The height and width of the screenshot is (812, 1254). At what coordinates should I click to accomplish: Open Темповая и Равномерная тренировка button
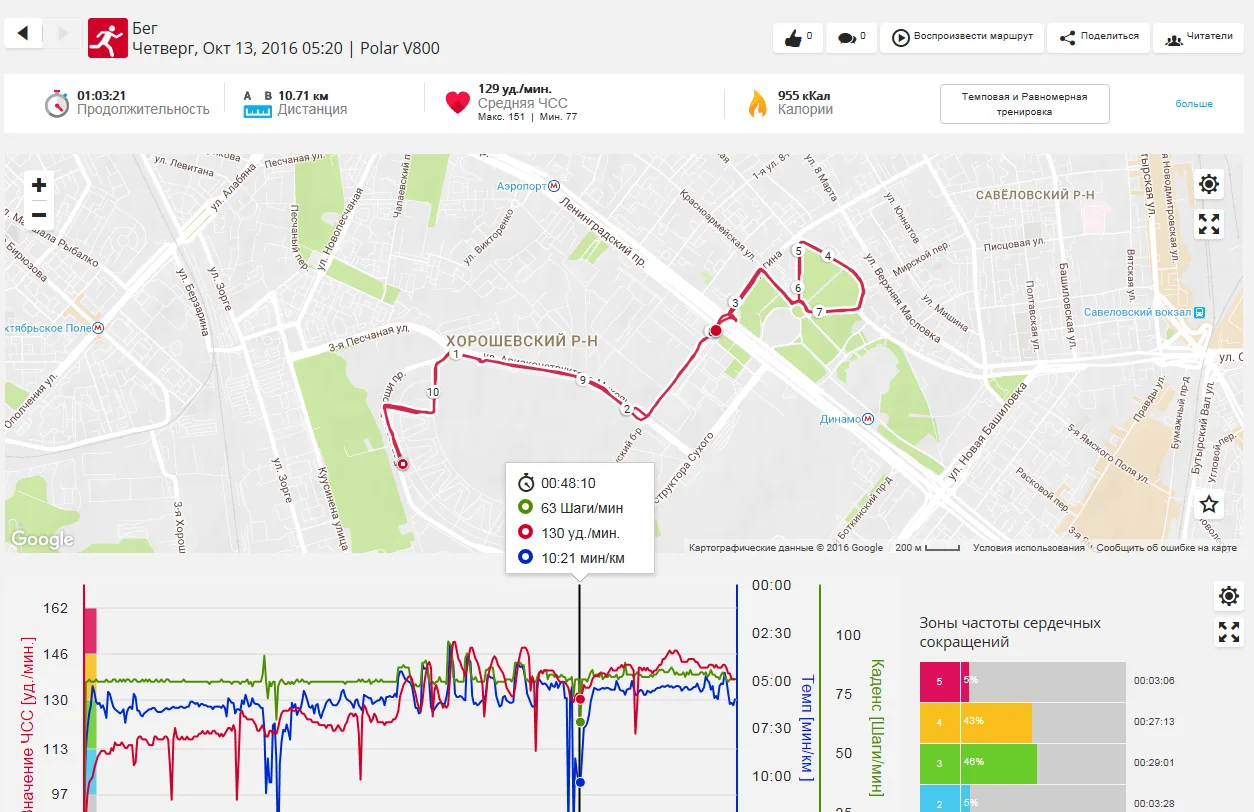tap(1024, 104)
